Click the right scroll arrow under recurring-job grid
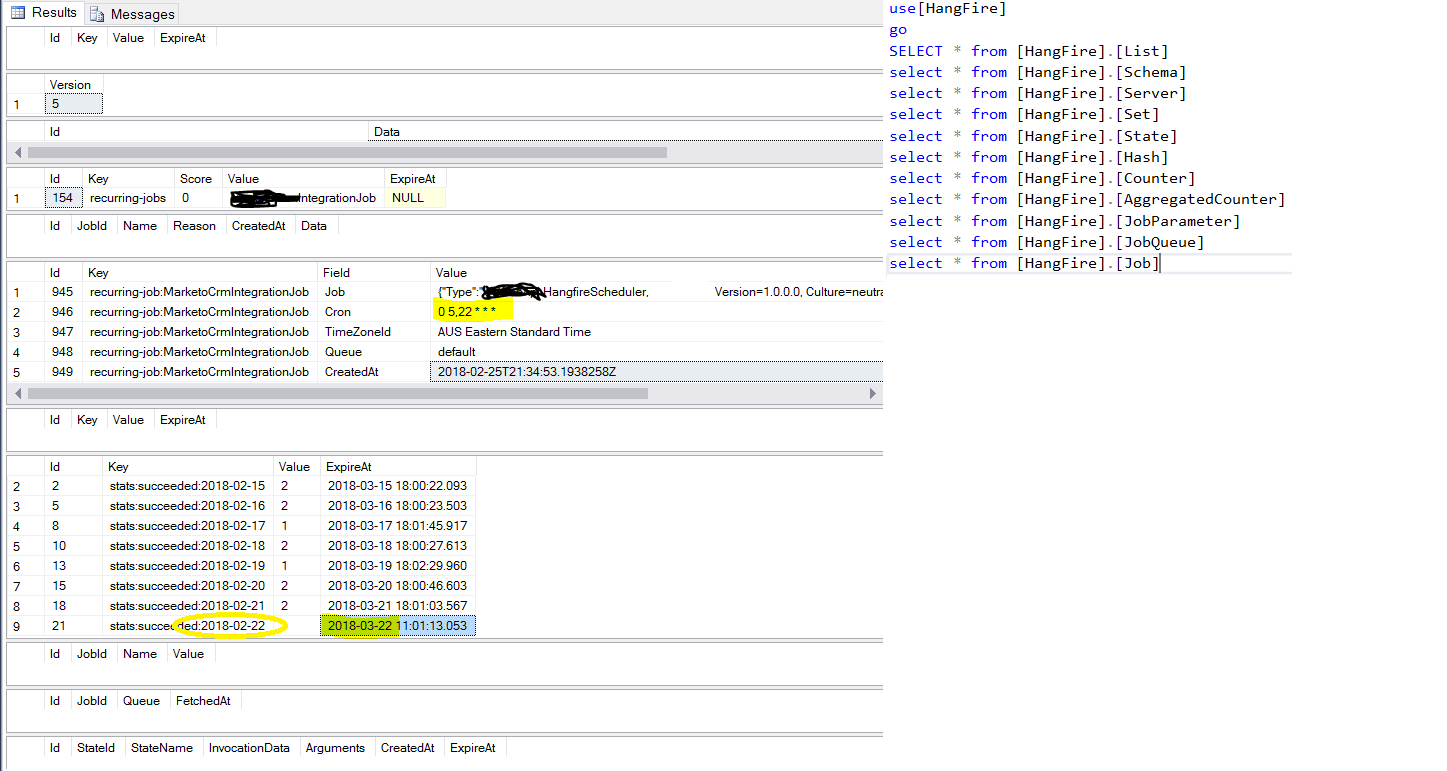Screen dimensions: 1447x771 873,393
